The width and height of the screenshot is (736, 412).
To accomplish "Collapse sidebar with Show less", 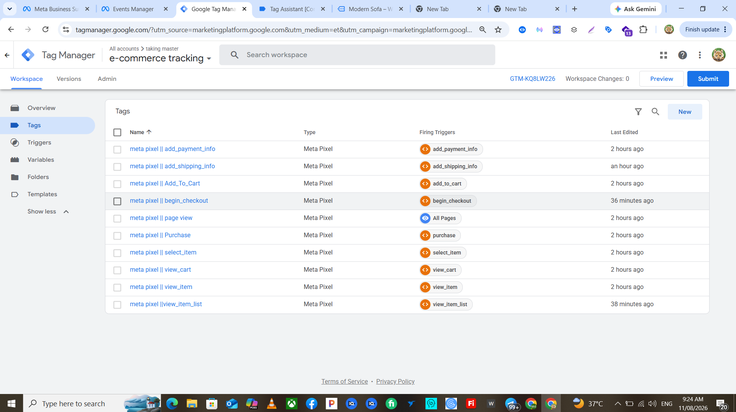I will 48,212.
